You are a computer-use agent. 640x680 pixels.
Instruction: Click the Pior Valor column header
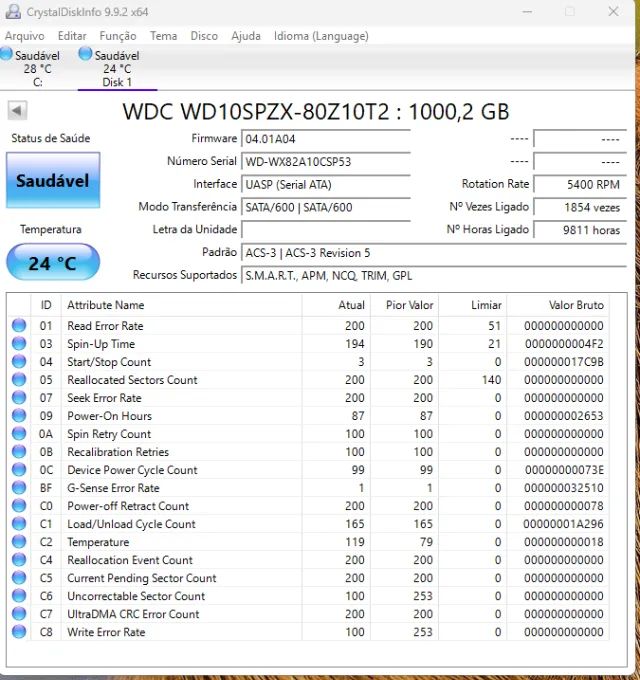click(405, 305)
